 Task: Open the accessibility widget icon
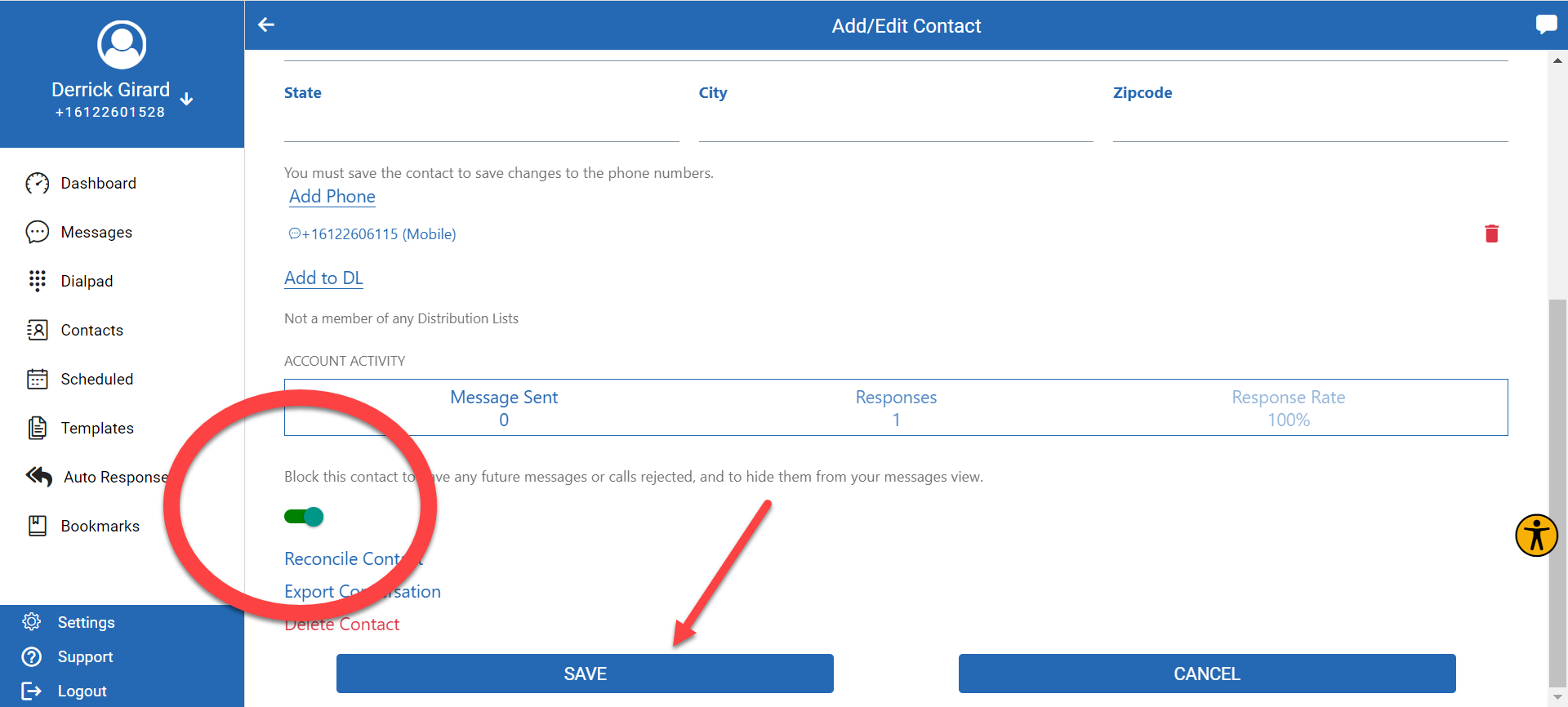pos(1536,536)
